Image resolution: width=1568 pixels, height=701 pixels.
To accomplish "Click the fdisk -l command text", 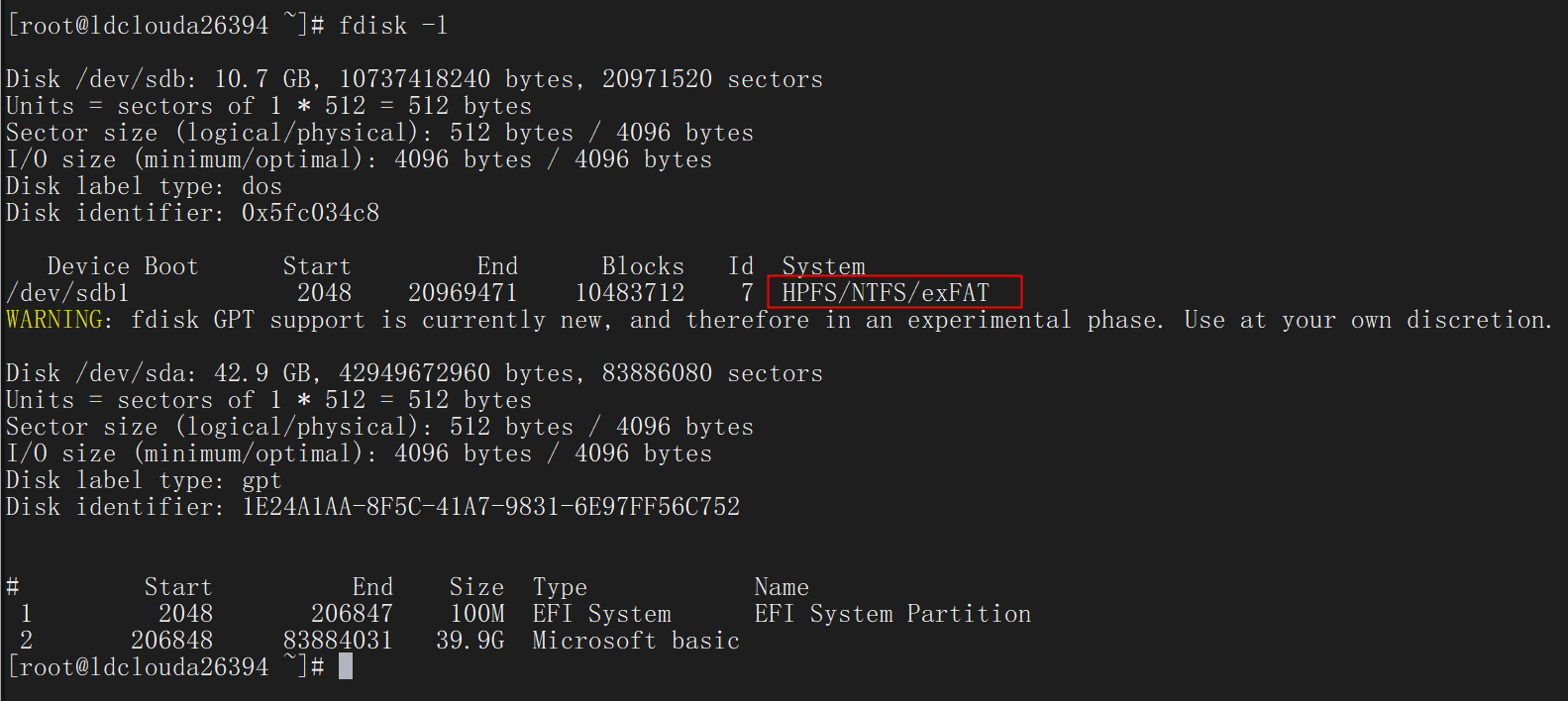I will [392, 26].
